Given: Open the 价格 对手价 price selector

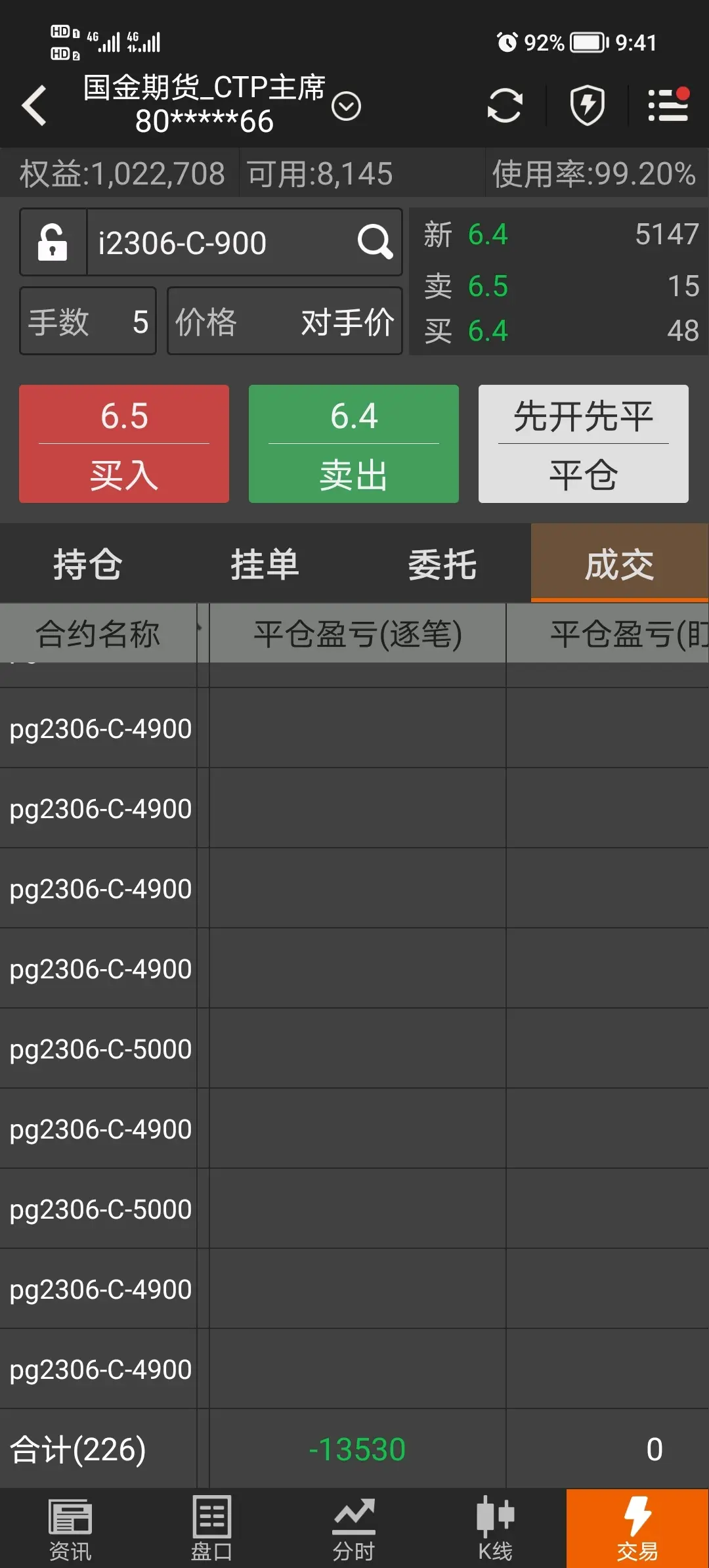Looking at the screenshot, I should click(284, 321).
